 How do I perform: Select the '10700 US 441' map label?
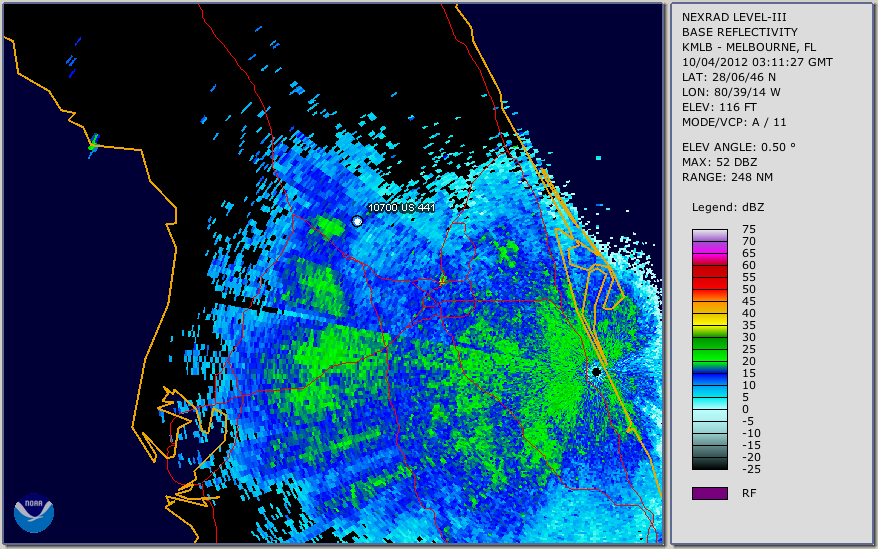401,208
